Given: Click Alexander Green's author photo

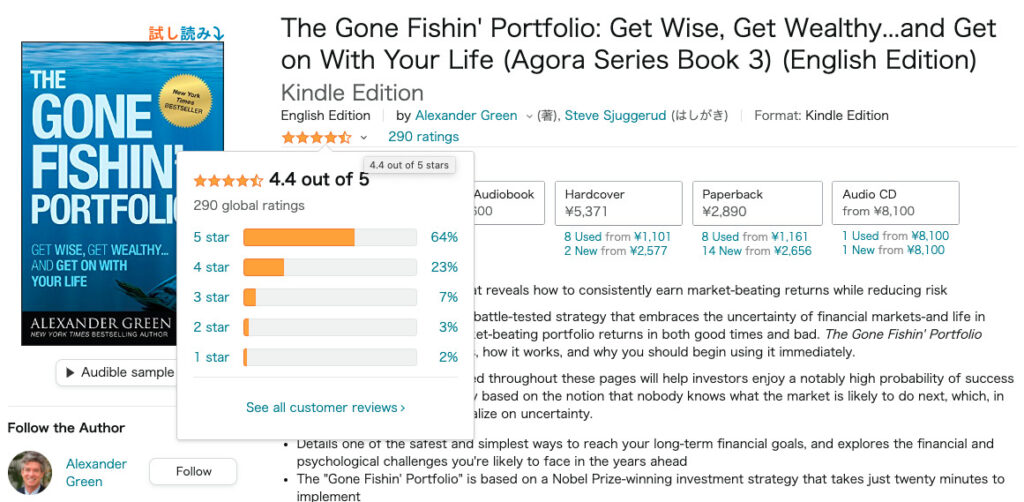Looking at the screenshot, I should point(30,473).
